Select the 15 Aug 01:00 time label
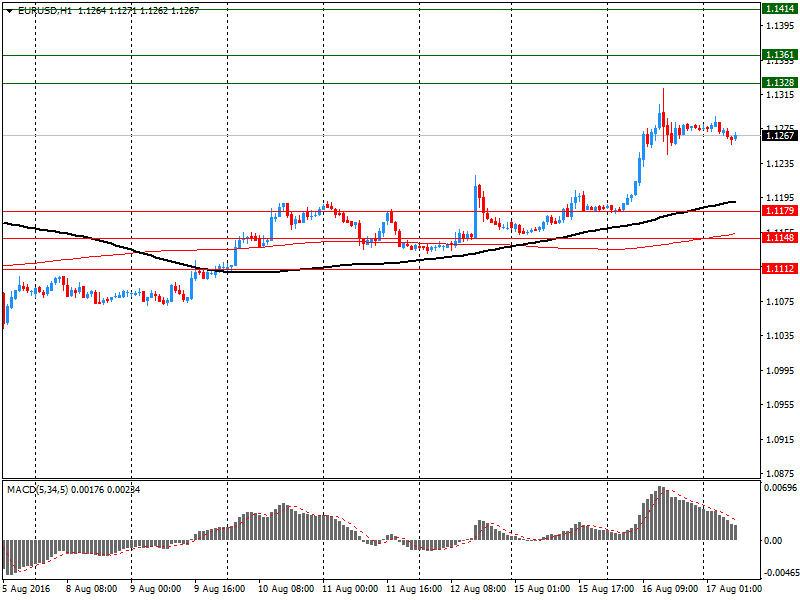Viewport: 800px width, 600px height. pos(542,589)
